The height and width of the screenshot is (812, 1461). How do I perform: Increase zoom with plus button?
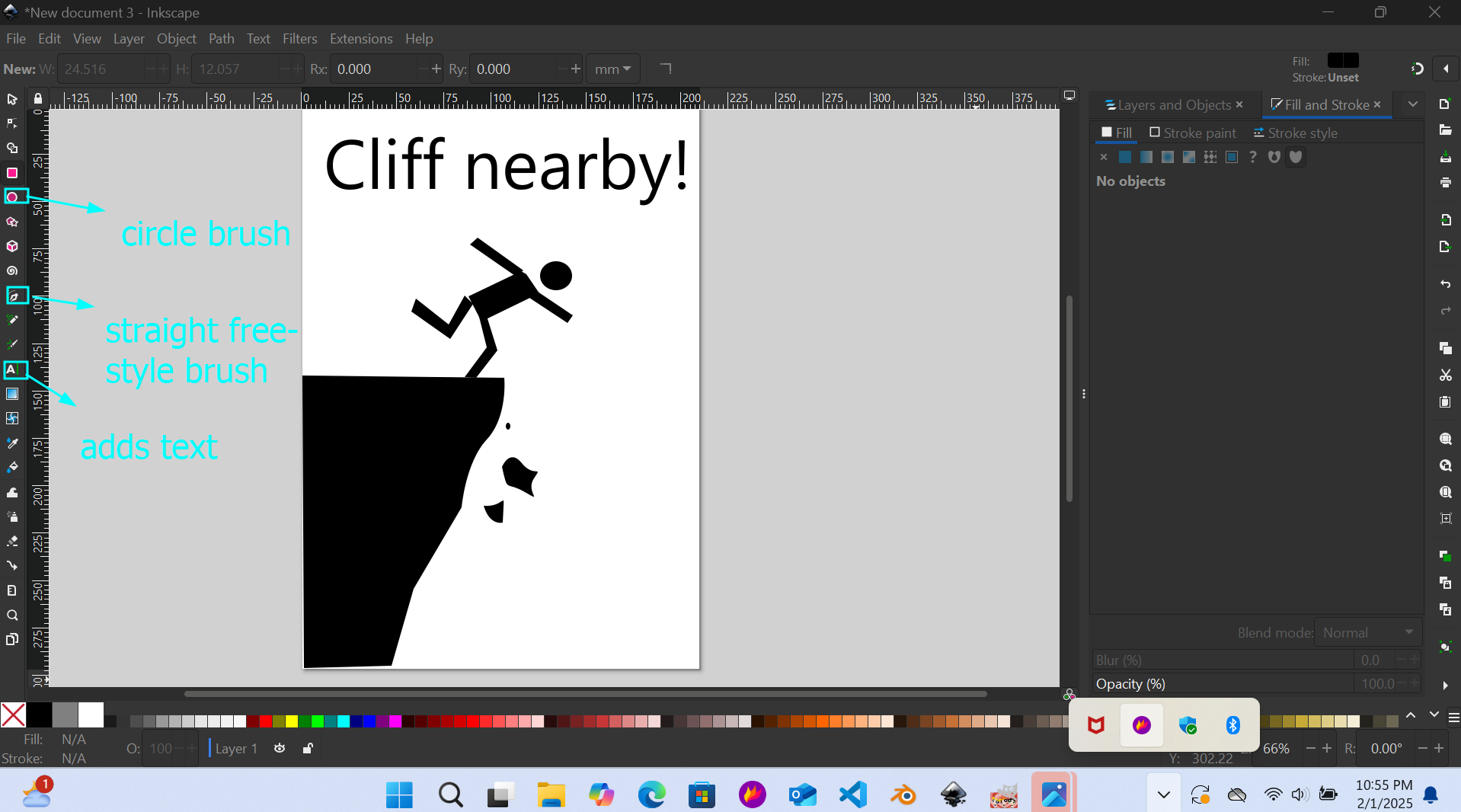click(x=1327, y=749)
